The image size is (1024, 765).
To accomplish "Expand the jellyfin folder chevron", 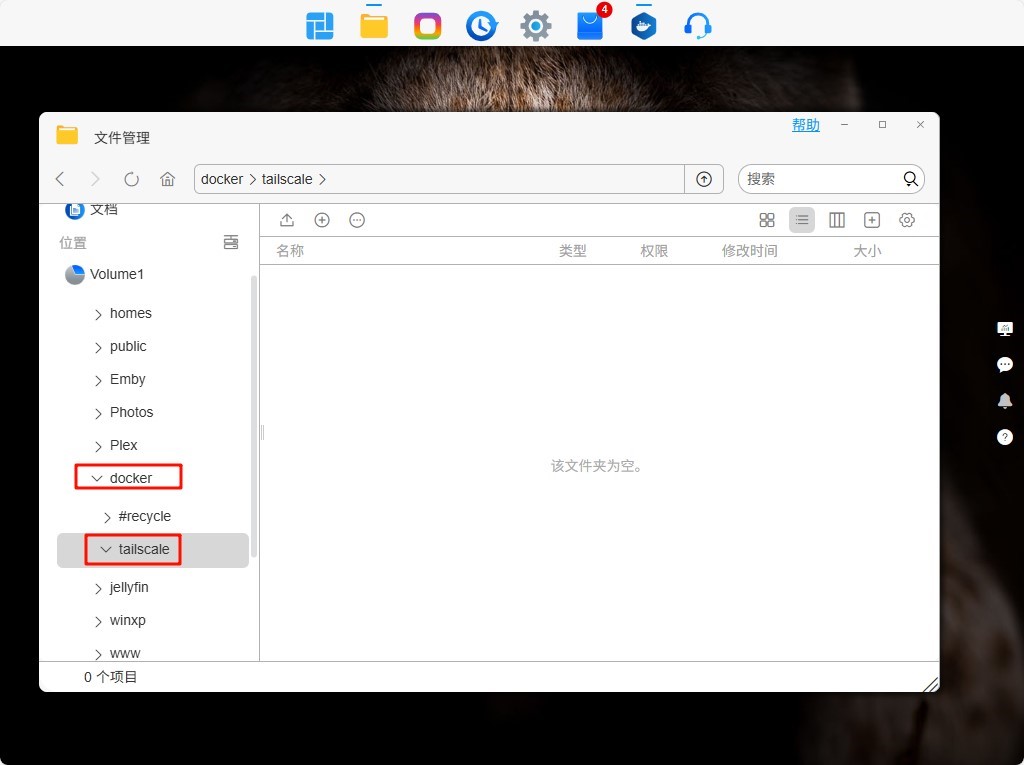I will click(98, 589).
